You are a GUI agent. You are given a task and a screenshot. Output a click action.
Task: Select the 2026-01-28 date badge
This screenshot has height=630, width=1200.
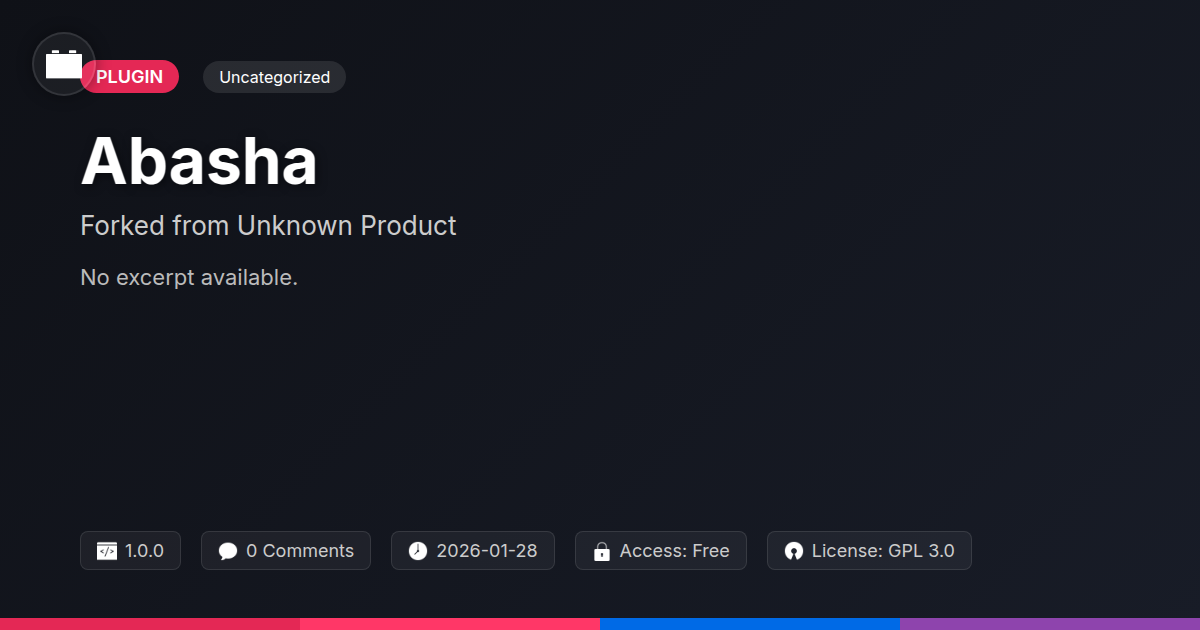point(473,551)
